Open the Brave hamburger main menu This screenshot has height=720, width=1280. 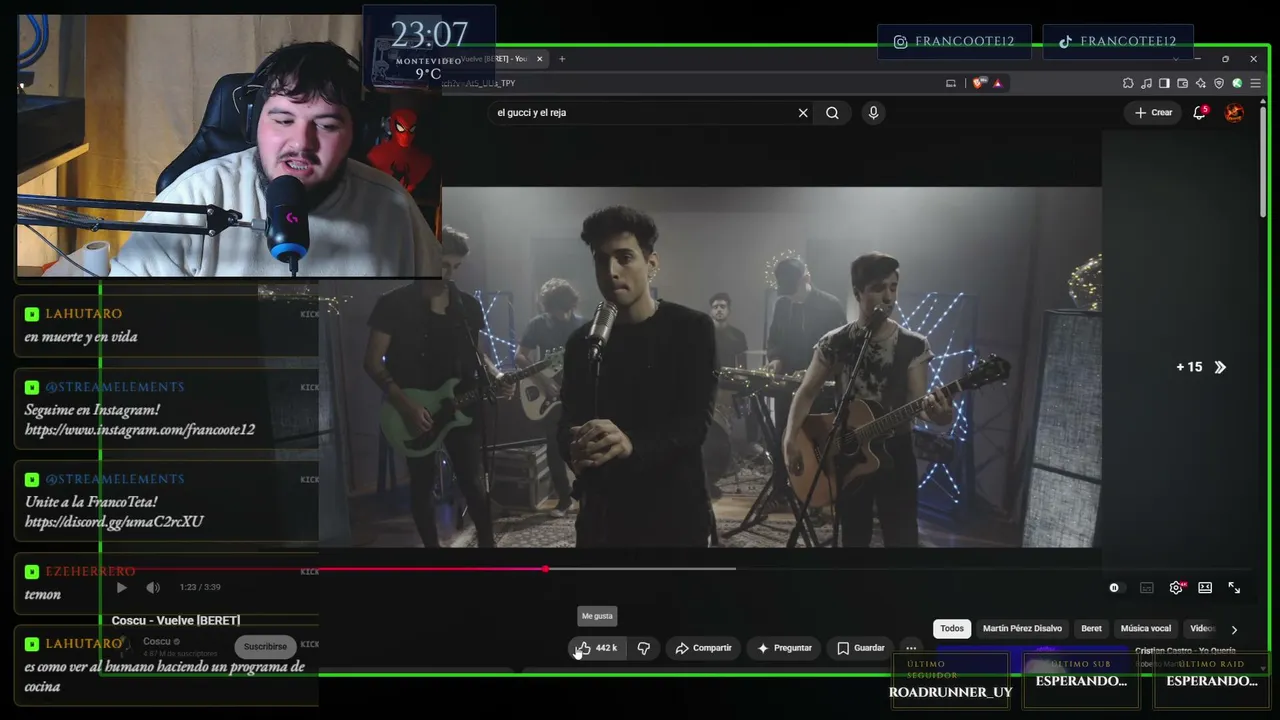coord(1255,83)
